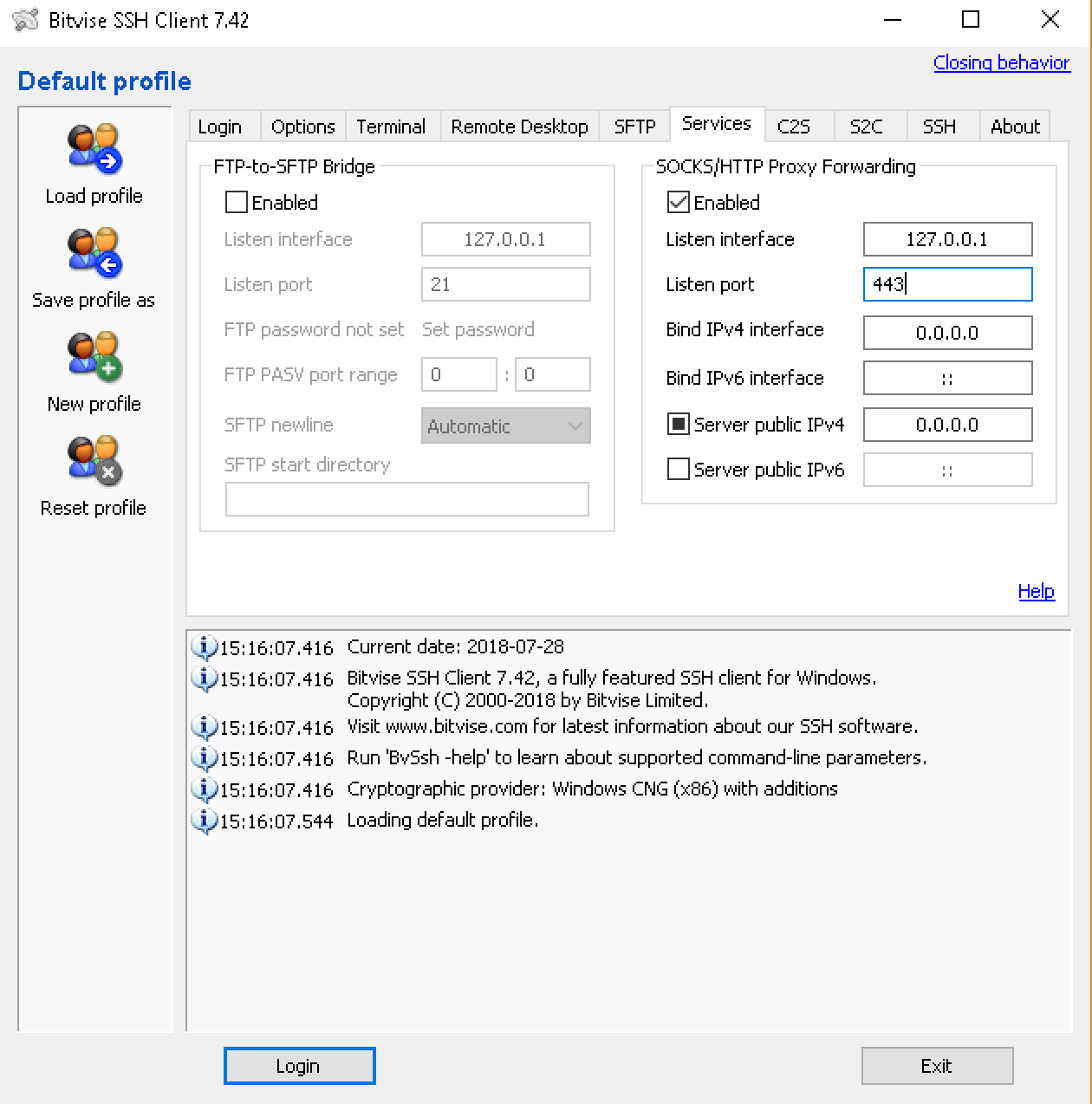
Task: Open the Remote Desktop tab
Action: (x=519, y=127)
